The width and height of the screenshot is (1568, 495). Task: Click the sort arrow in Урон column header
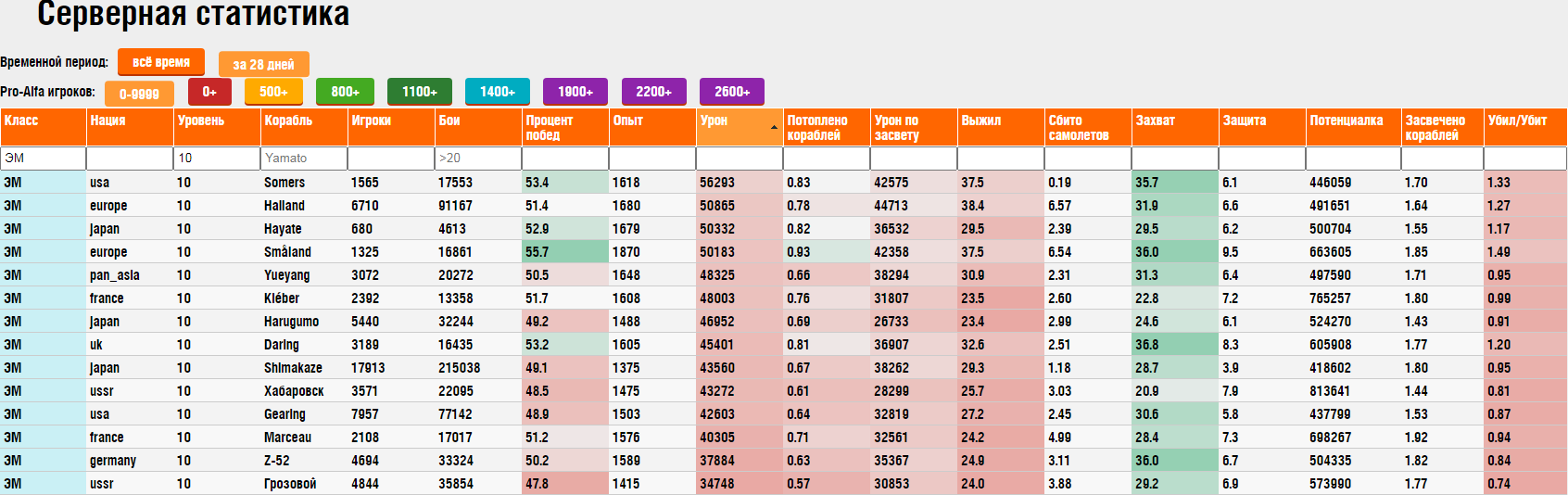pos(774,127)
